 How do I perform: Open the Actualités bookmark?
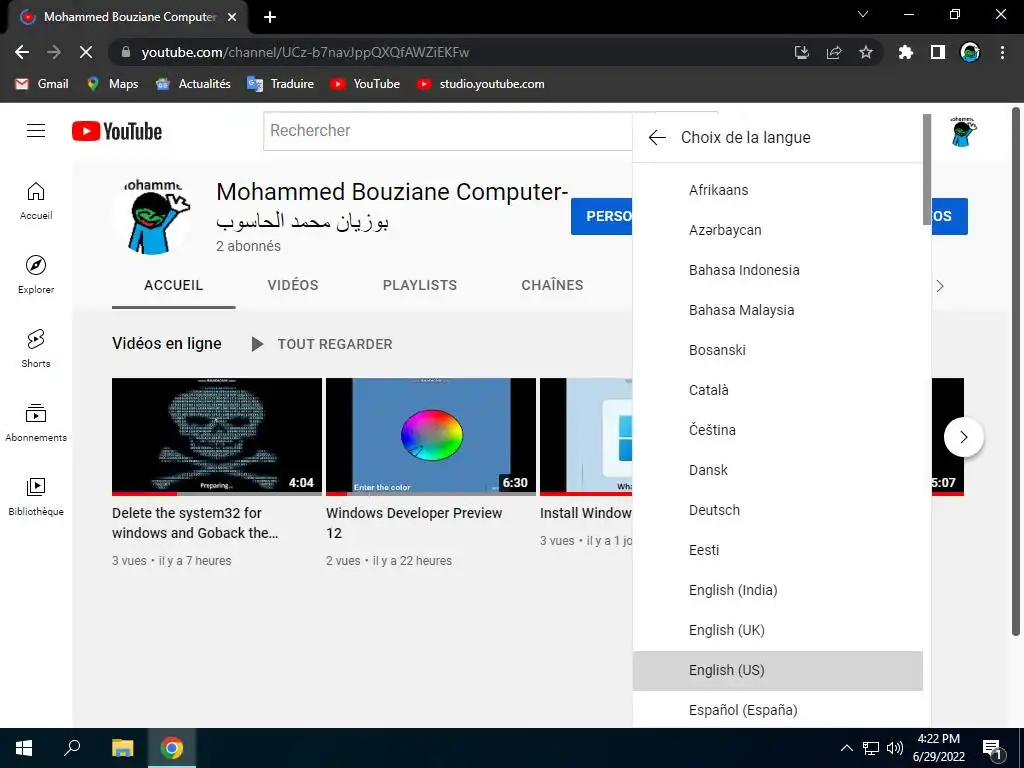(193, 84)
